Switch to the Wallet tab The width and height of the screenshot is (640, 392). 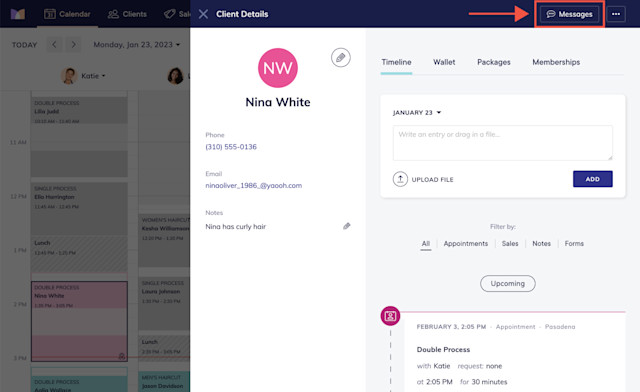tap(444, 62)
